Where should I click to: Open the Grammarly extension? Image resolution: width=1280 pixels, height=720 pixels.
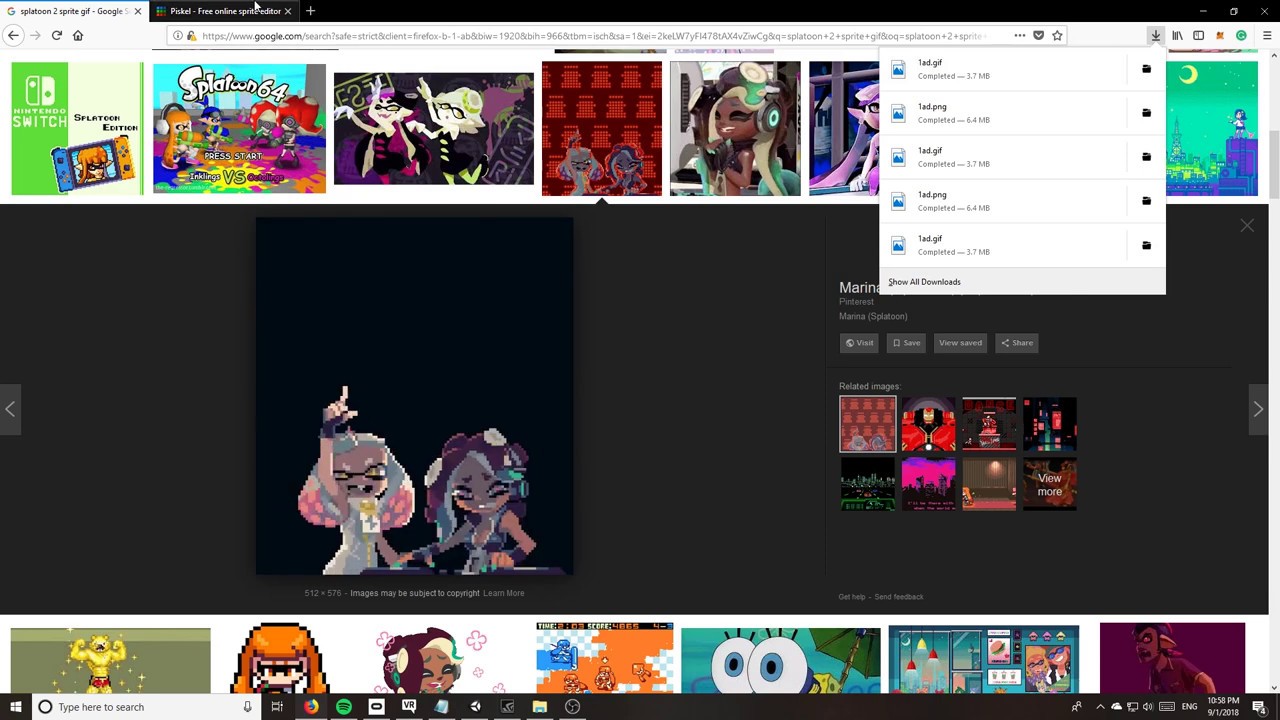(x=1241, y=36)
